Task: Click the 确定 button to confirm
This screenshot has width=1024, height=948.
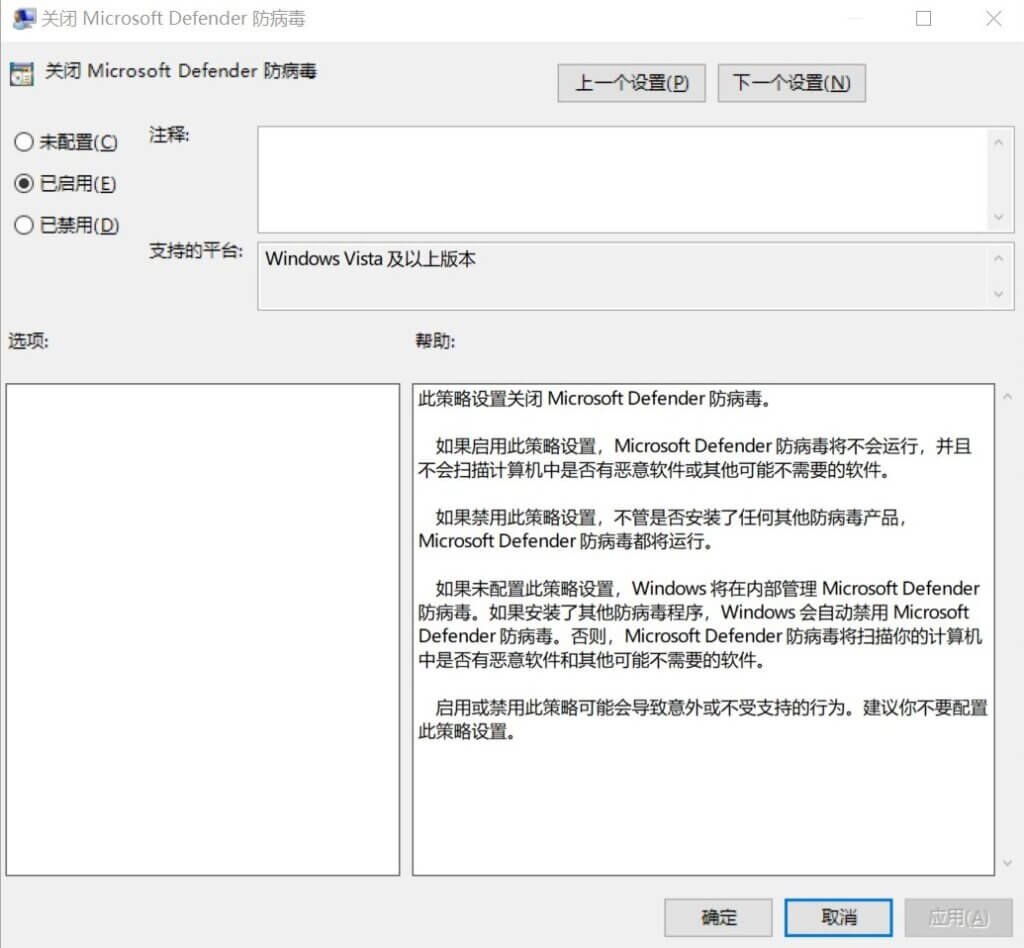Action: tap(717, 917)
